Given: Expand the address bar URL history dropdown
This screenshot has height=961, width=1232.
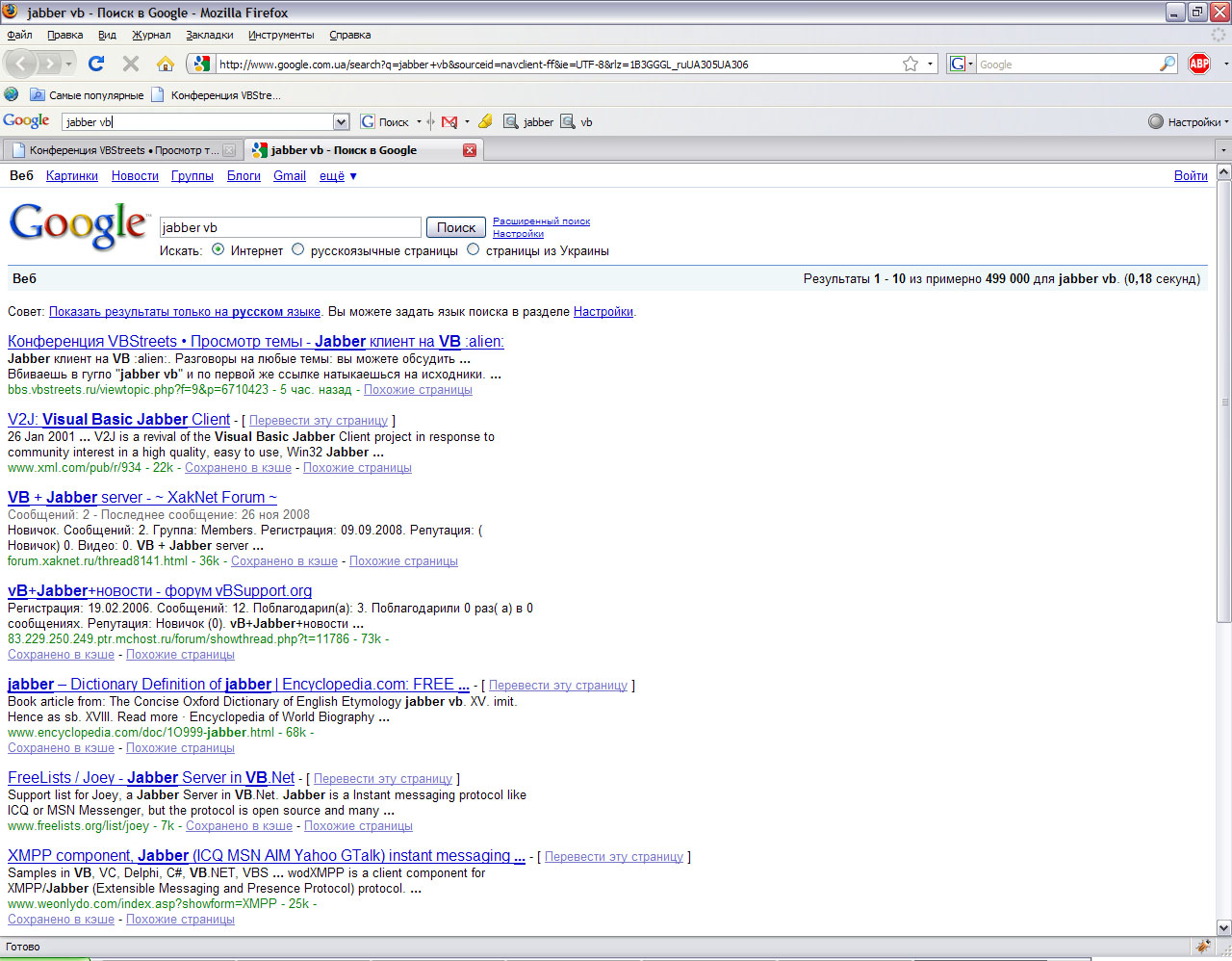Looking at the screenshot, I should coord(930,65).
